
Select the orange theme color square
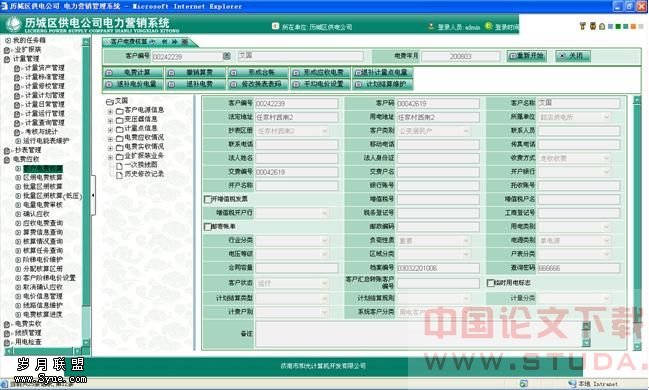[633, 26]
